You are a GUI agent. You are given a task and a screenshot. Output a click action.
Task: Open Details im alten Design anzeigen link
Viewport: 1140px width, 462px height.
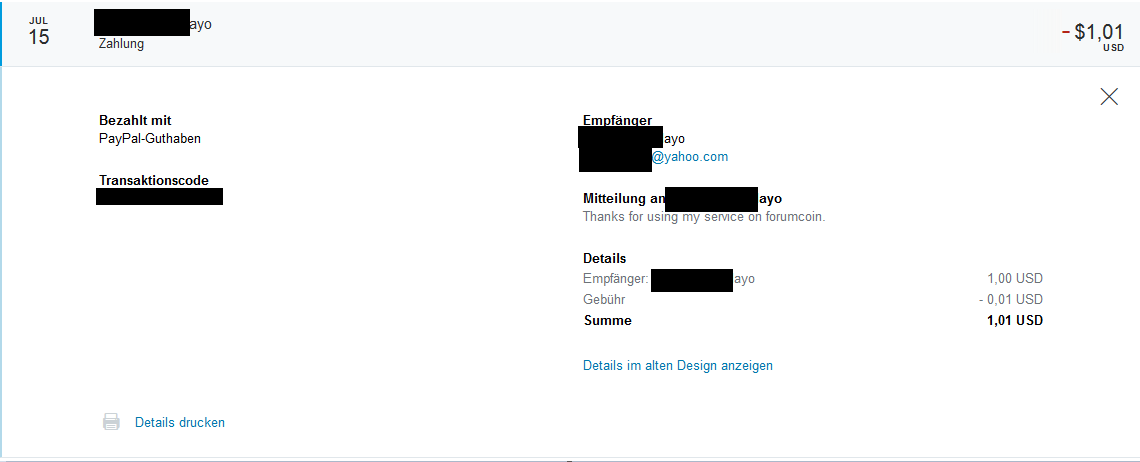tap(678, 365)
